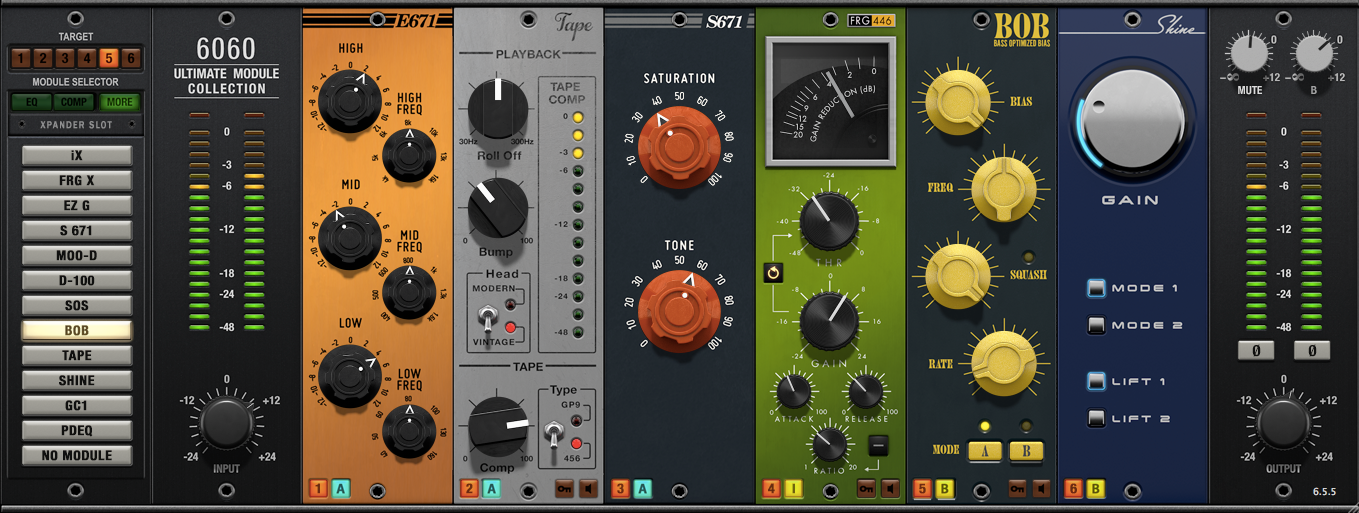Switch module selector to EQ
This screenshot has height=513, width=1359.
(32, 102)
